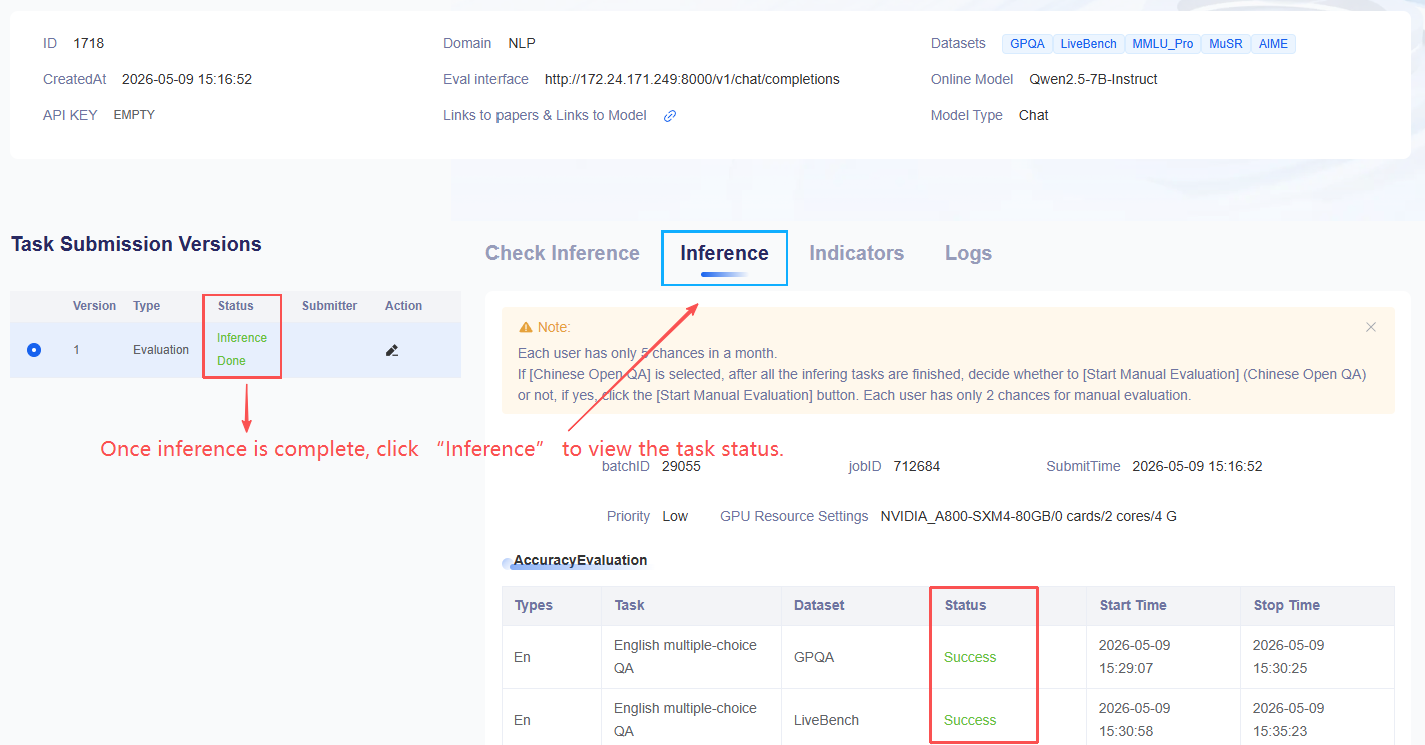Select the MMLU_Pro dataset tag
The width and height of the screenshot is (1425, 745).
click(x=1162, y=44)
